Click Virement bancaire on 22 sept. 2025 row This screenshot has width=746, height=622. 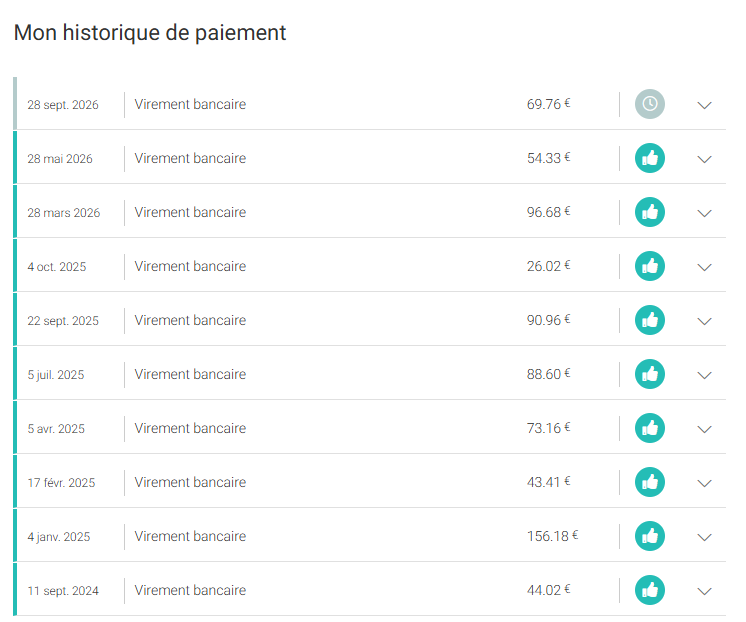pyautogui.click(x=190, y=320)
